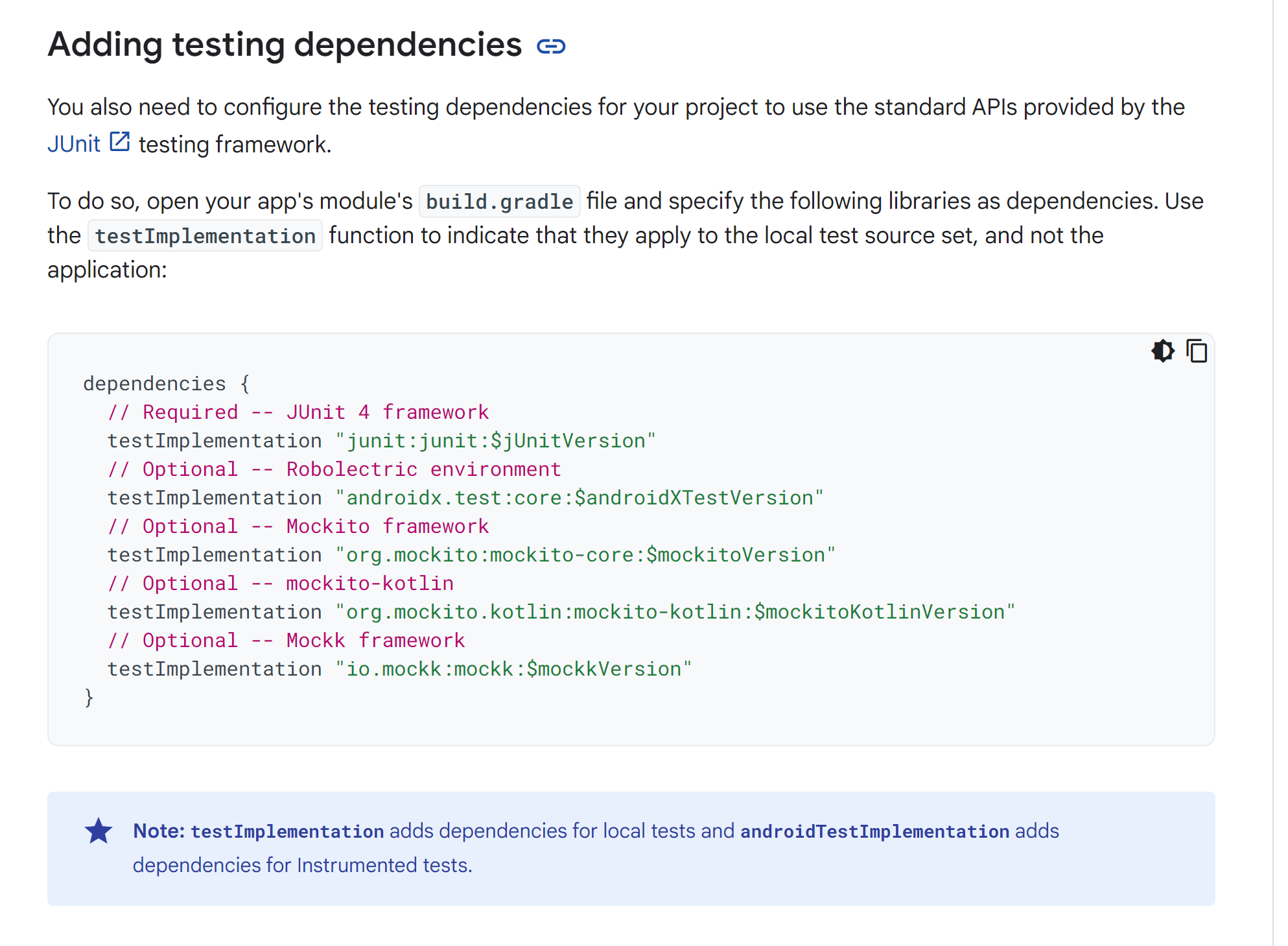The image size is (1288, 946).
Task: Click androidTestImplementation in the note
Action: pyautogui.click(x=874, y=832)
